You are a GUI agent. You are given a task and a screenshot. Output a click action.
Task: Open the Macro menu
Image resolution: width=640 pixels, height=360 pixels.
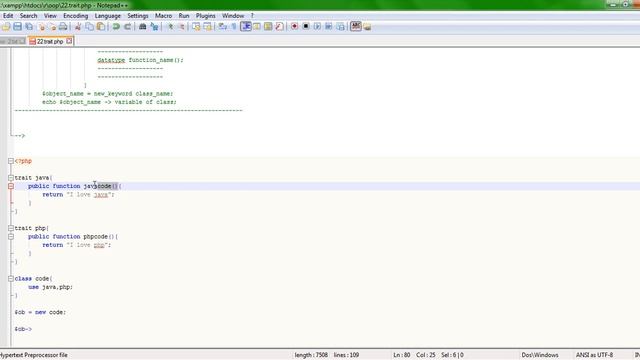click(x=163, y=16)
